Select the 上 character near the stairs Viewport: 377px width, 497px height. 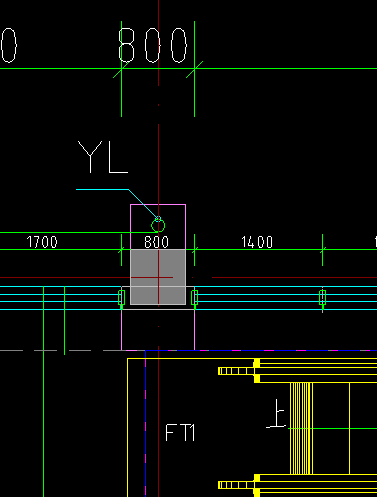277,413
